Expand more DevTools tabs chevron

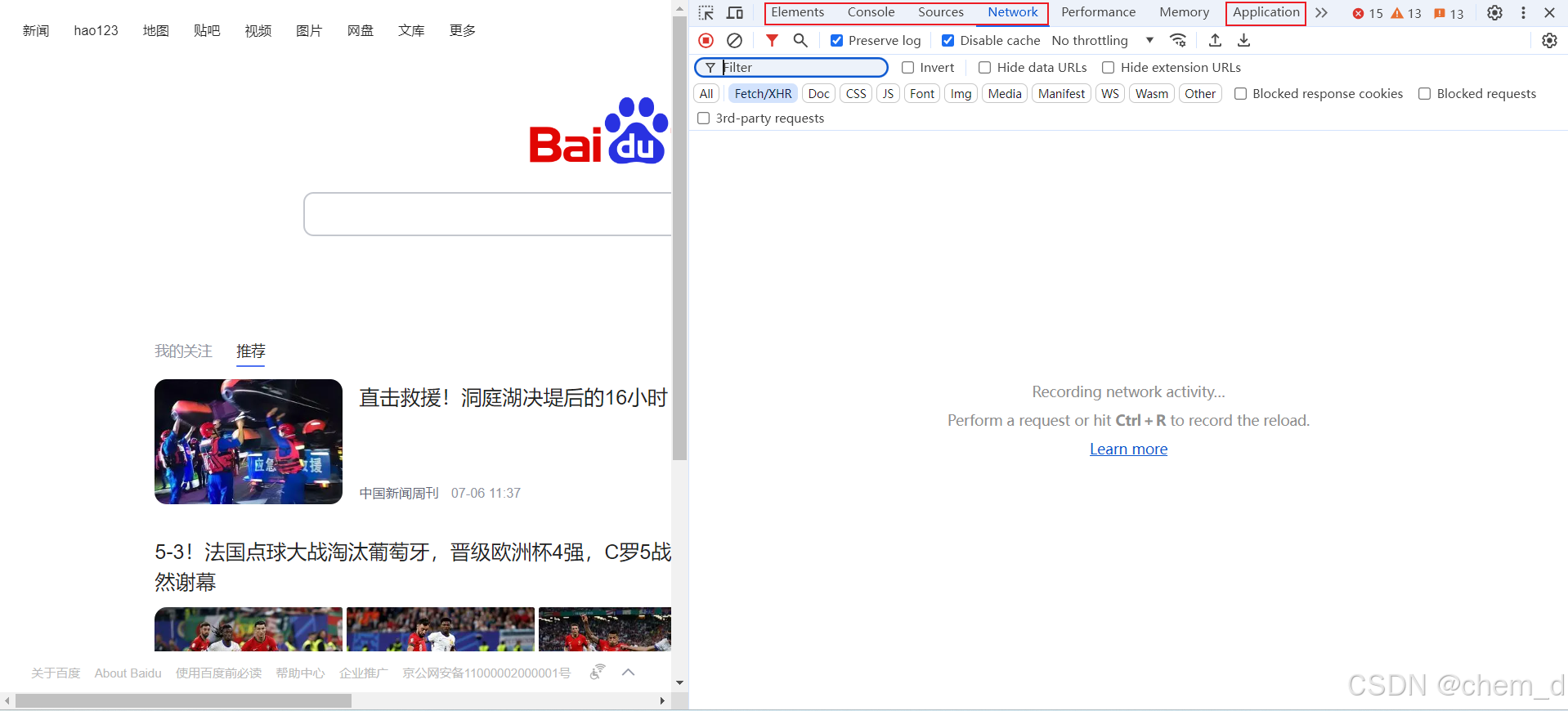[x=1321, y=13]
